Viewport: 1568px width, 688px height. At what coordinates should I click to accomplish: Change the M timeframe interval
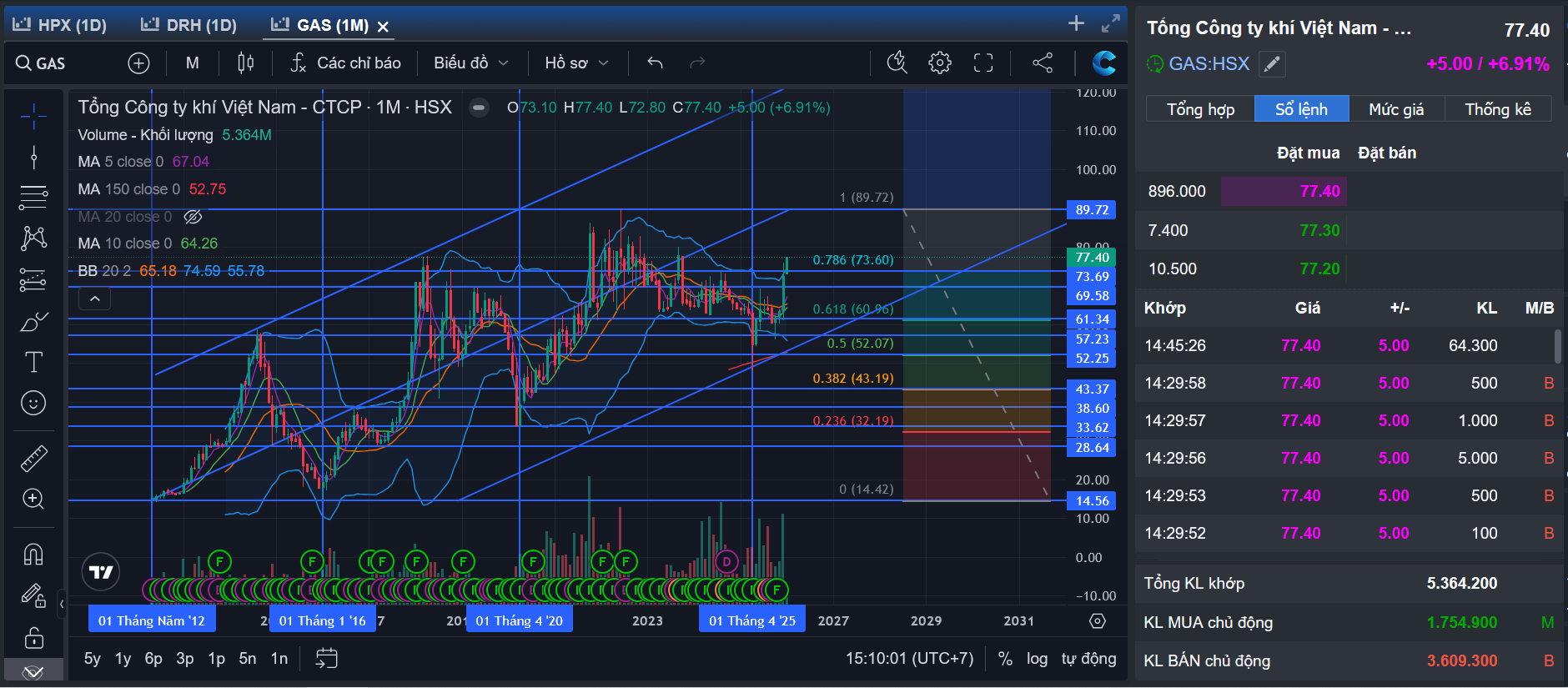192,63
